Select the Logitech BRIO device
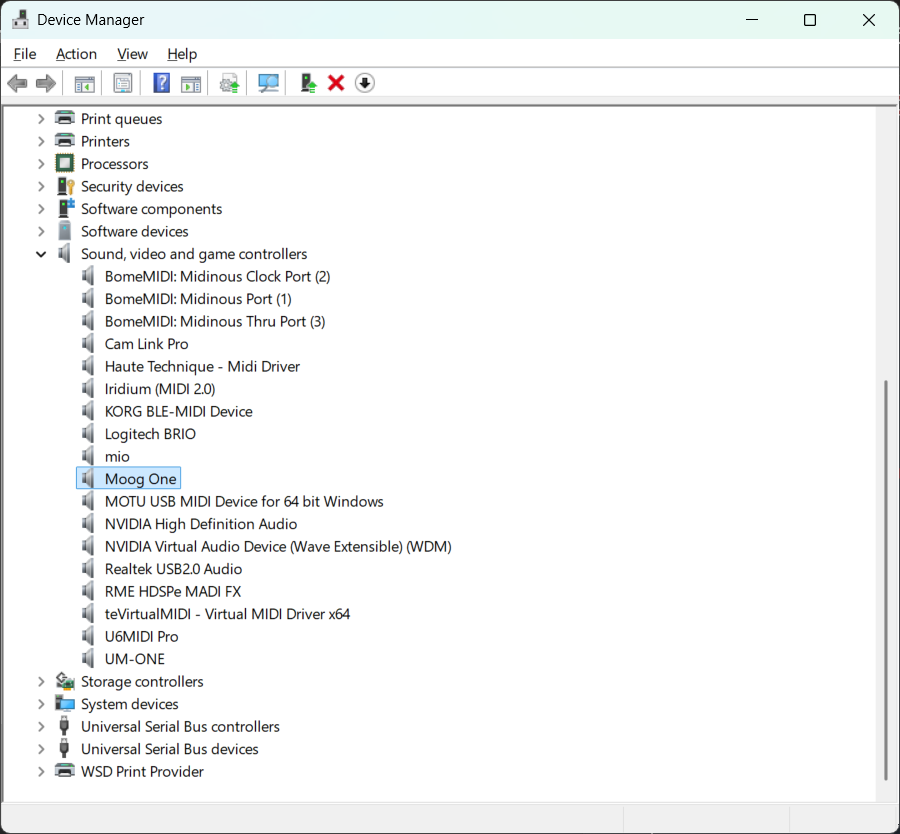 pos(150,434)
